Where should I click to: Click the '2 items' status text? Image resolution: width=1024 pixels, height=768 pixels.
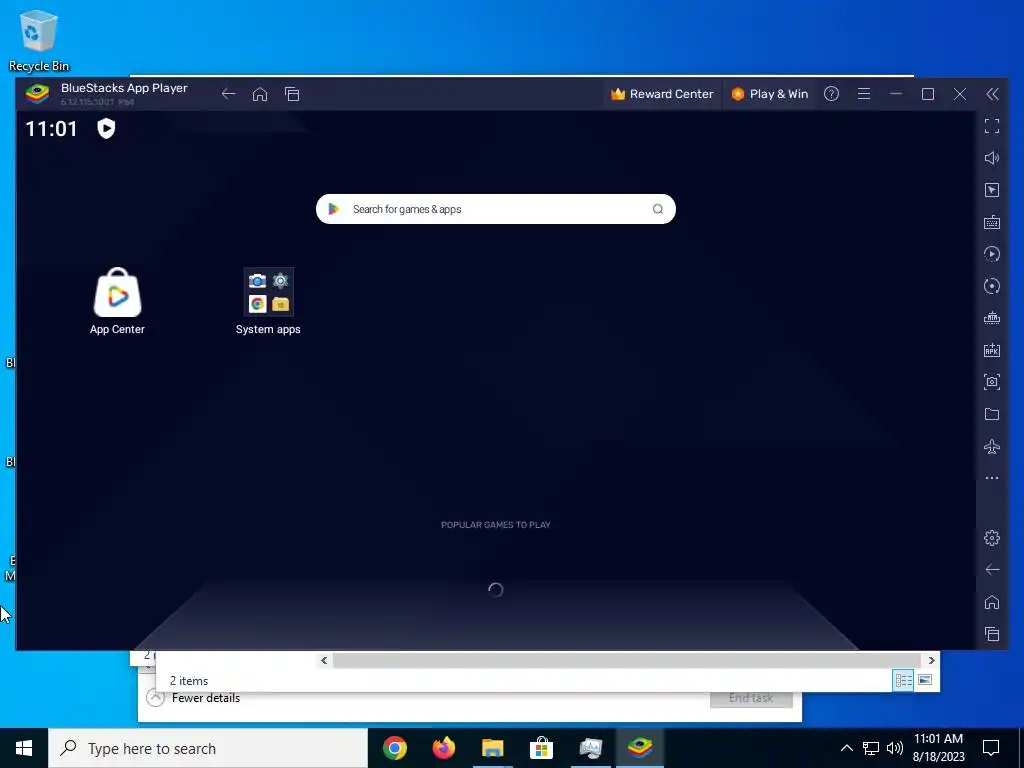(189, 680)
